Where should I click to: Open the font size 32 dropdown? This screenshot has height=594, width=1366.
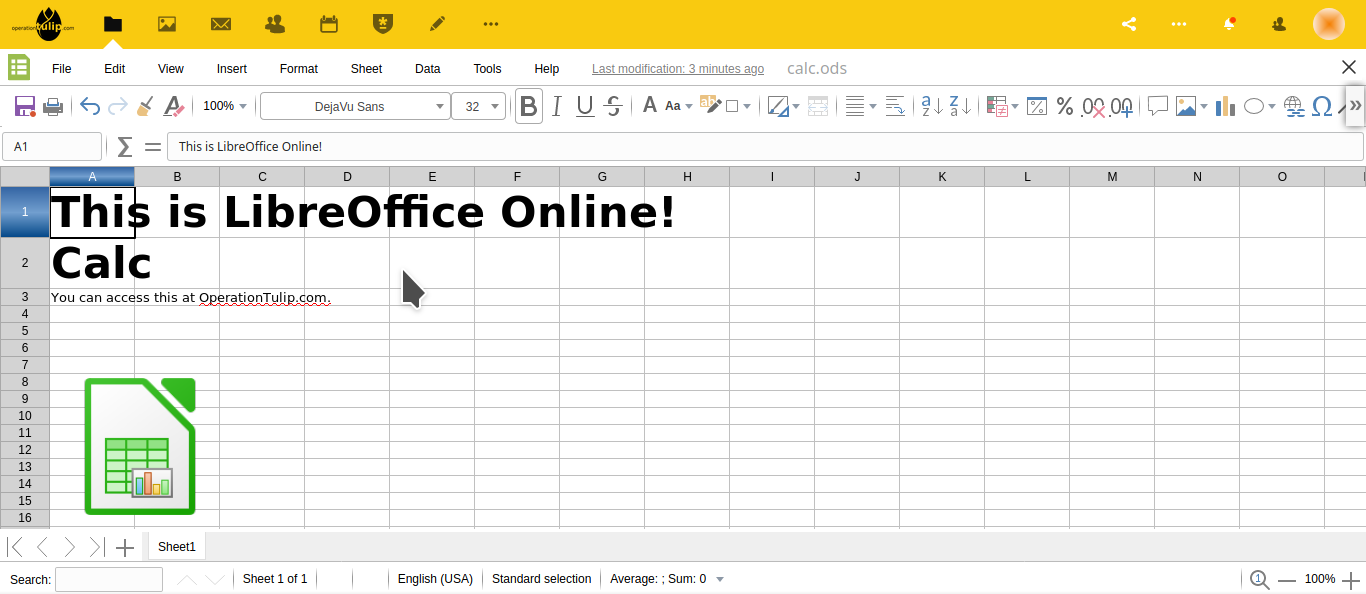495,106
